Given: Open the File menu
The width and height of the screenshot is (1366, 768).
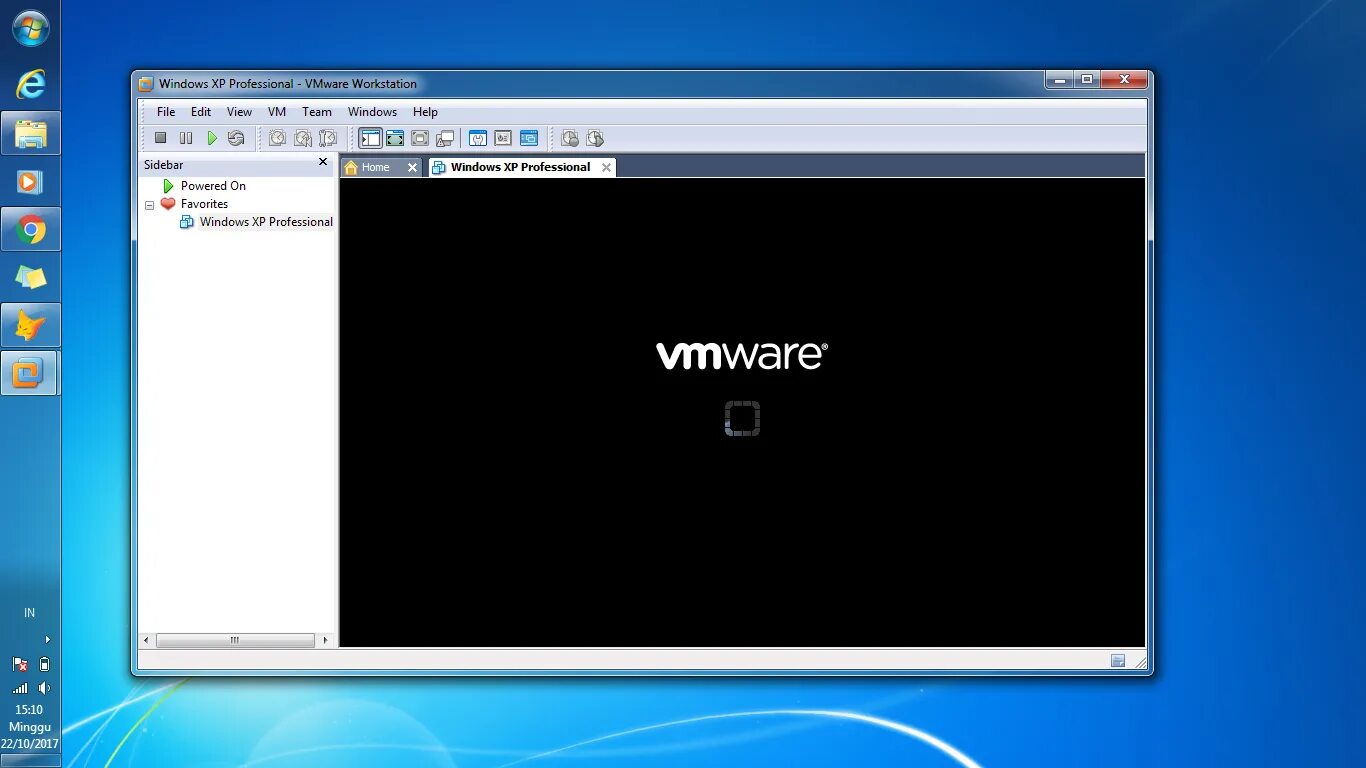Looking at the screenshot, I should click(x=166, y=112).
